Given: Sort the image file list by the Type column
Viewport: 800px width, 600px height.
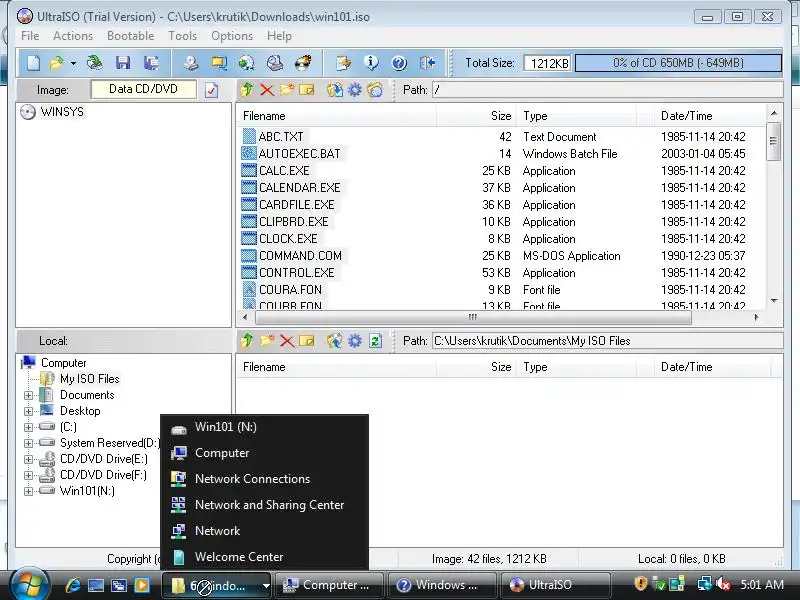Looking at the screenshot, I should pos(577,116).
